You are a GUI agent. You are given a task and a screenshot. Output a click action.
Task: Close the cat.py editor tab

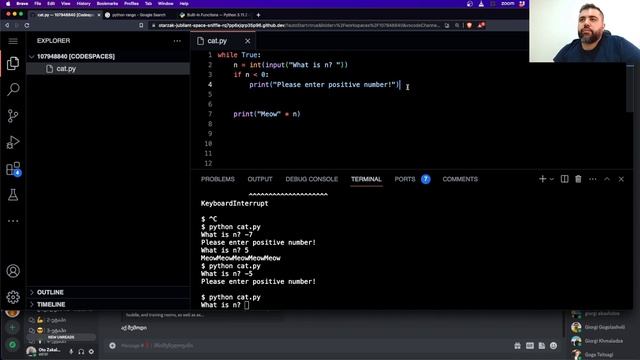coord(247,41)
